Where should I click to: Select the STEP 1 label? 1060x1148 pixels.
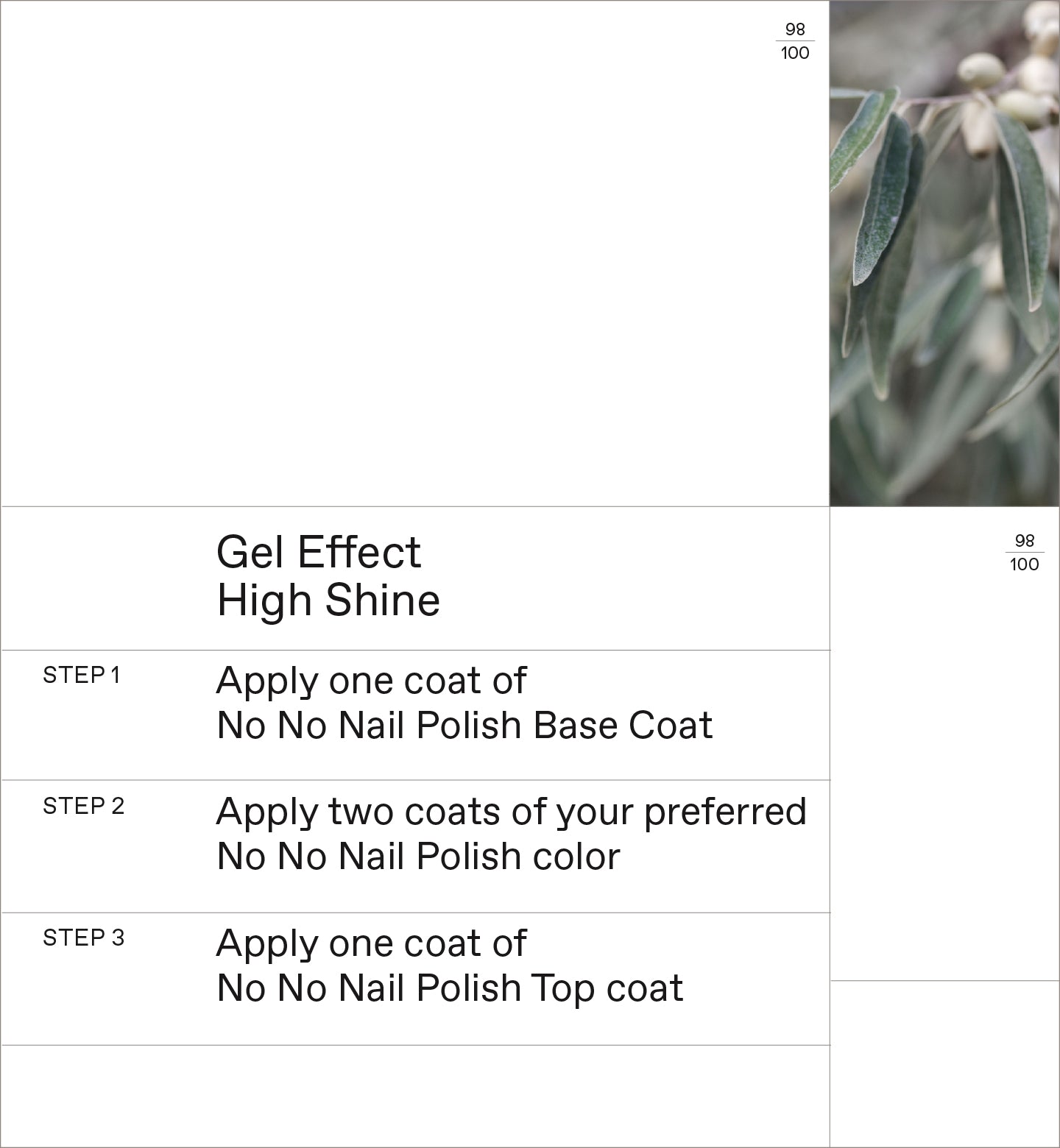(x=81, y=676)
